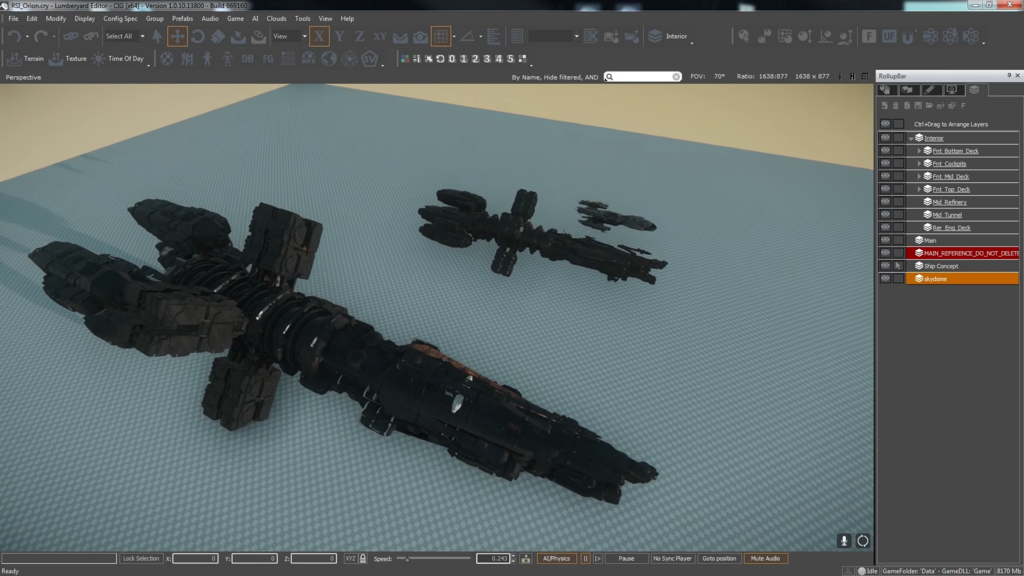Toggle the Snap to Grid icon

pyautogui.click(x=441, y=37)
